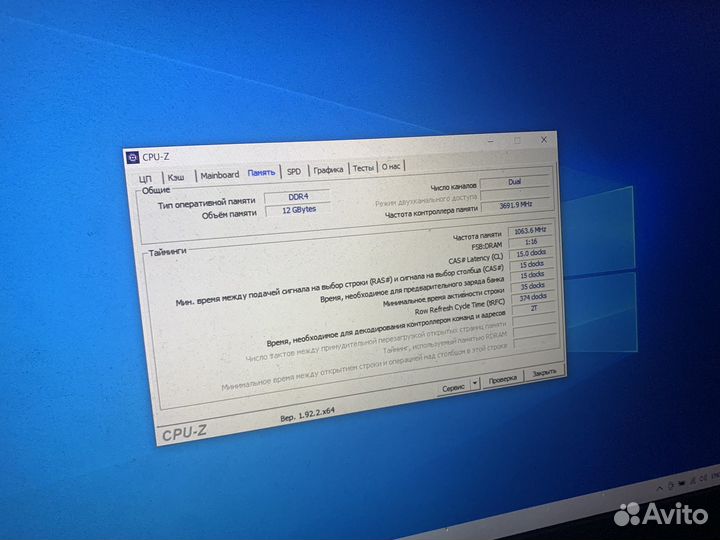Viewport: 720px width, 540px height.
Task: Click the 35 clocks value
Action: tap(532, 286)
